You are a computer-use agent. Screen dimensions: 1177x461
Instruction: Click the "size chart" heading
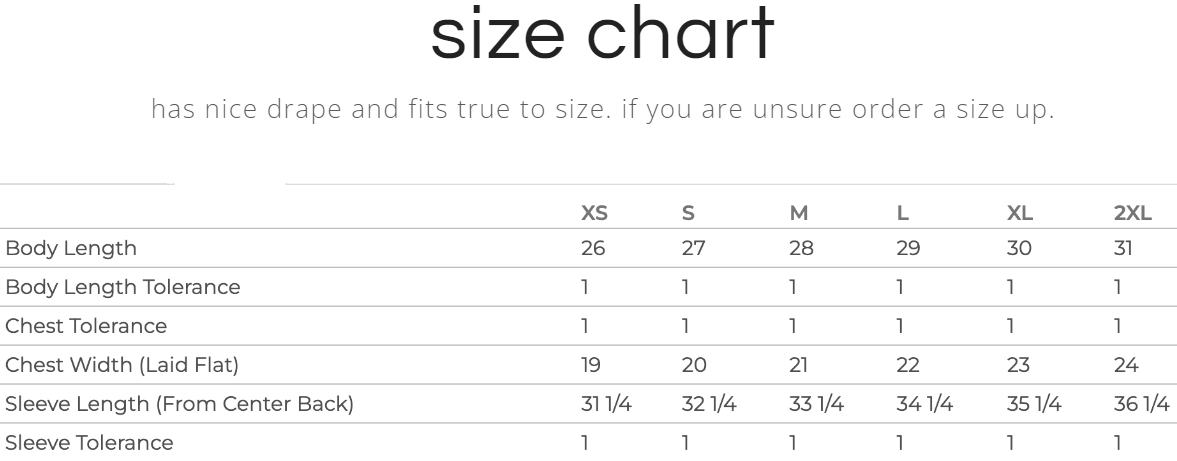[602, 34]
